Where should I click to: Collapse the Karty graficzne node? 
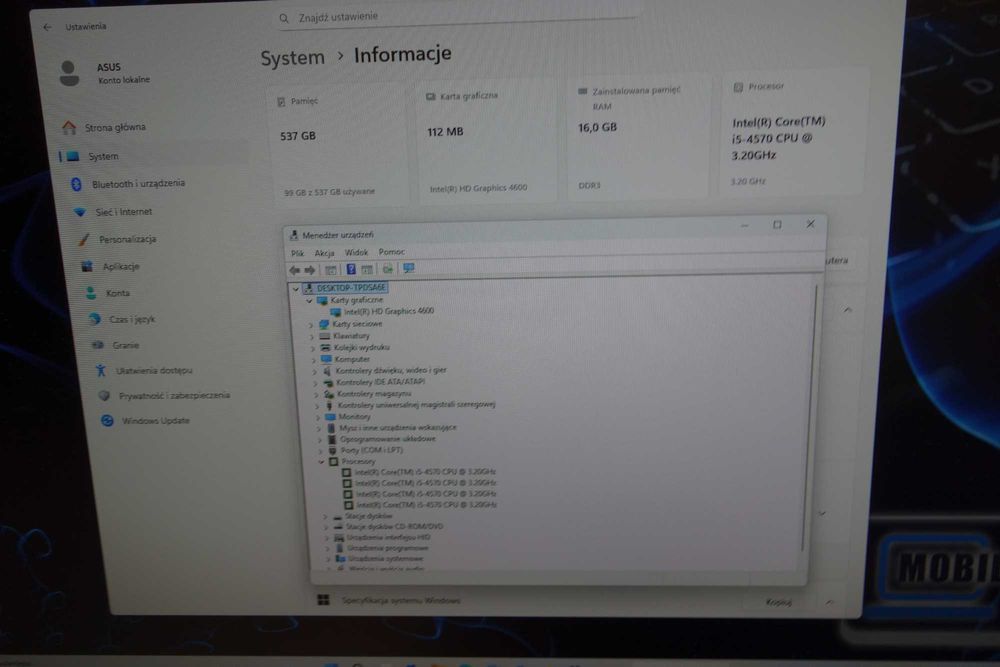coord(309,300)
